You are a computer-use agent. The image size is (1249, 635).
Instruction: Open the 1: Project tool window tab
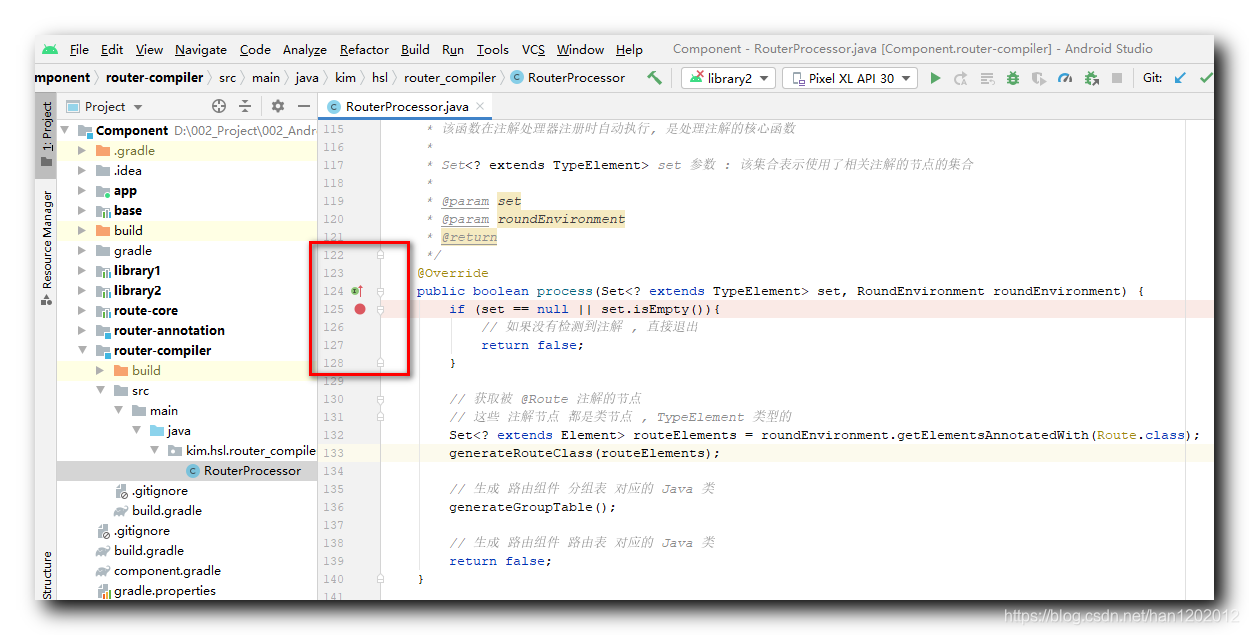click(46, 133)
